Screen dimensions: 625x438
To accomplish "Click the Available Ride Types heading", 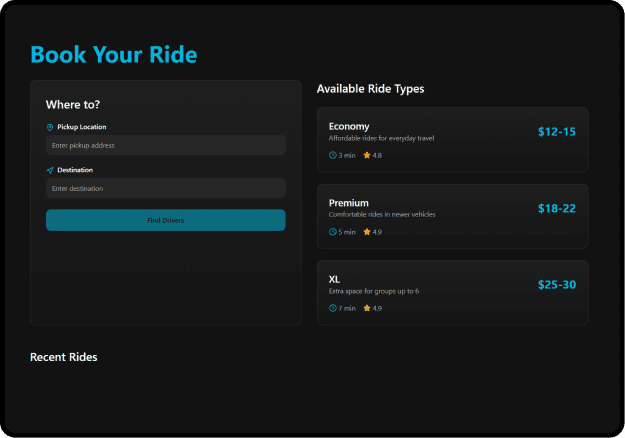I will (x=370, y=89).
